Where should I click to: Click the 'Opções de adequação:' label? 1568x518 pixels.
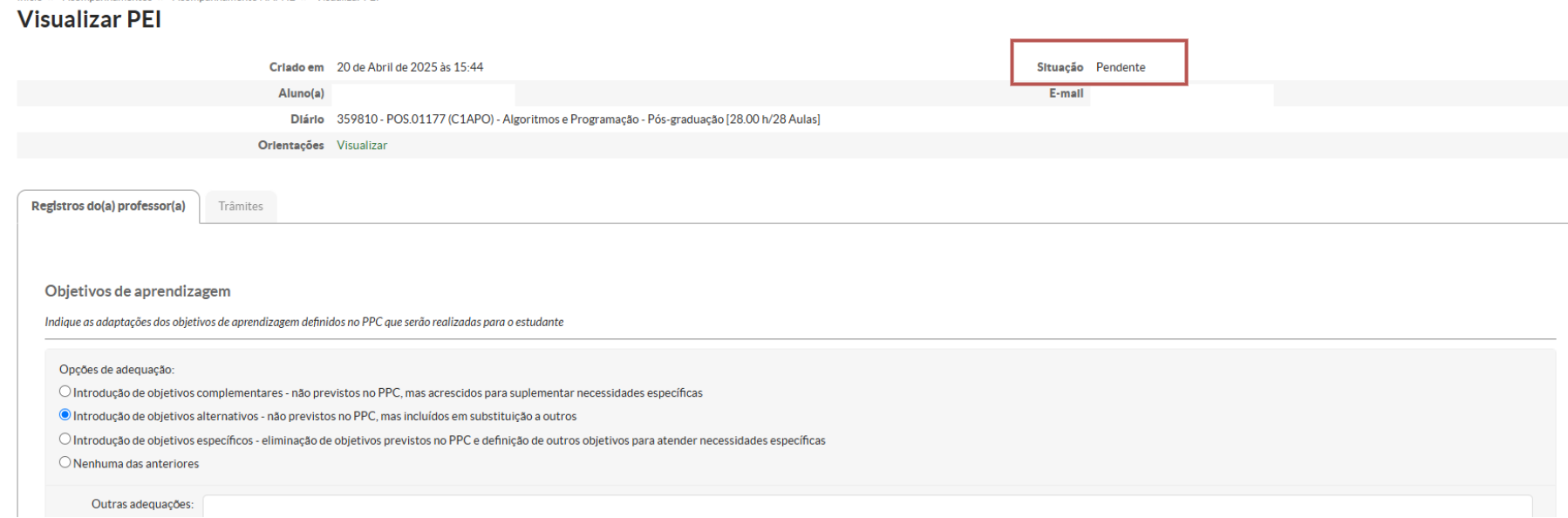(x=117, y=370)
